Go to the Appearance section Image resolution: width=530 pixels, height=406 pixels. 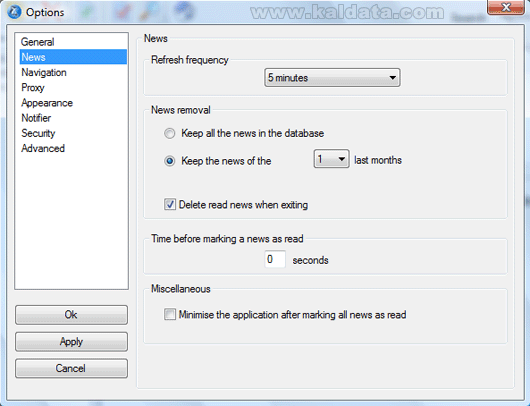pos(47,103)
